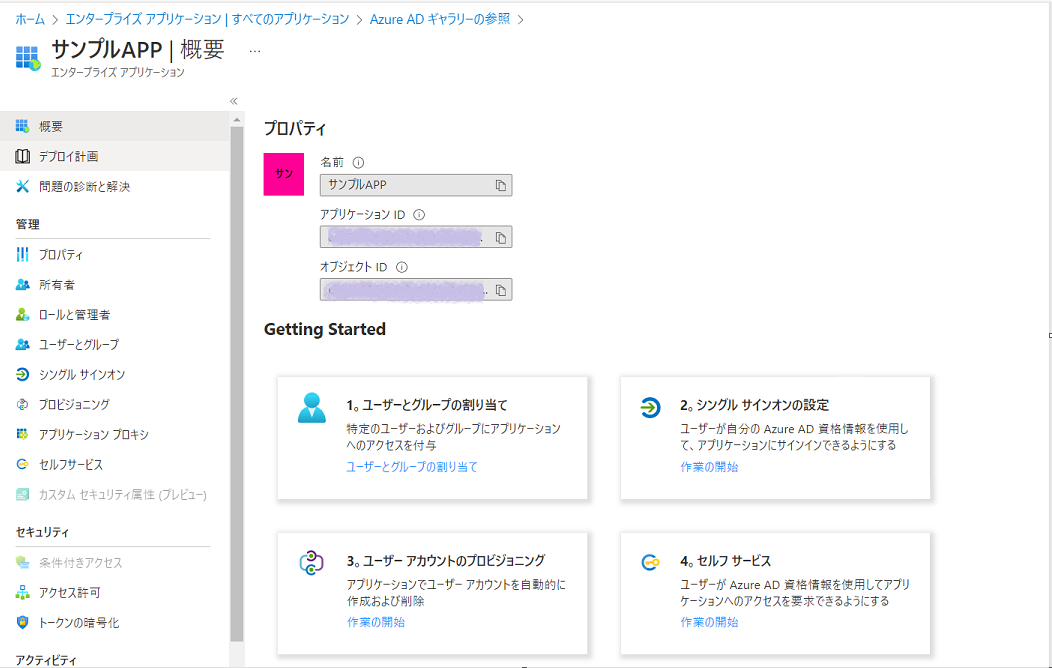This screenshot has height=668, width=1052.
Task: Click ホーム breadcrumb link
Action: pos(30,19)
